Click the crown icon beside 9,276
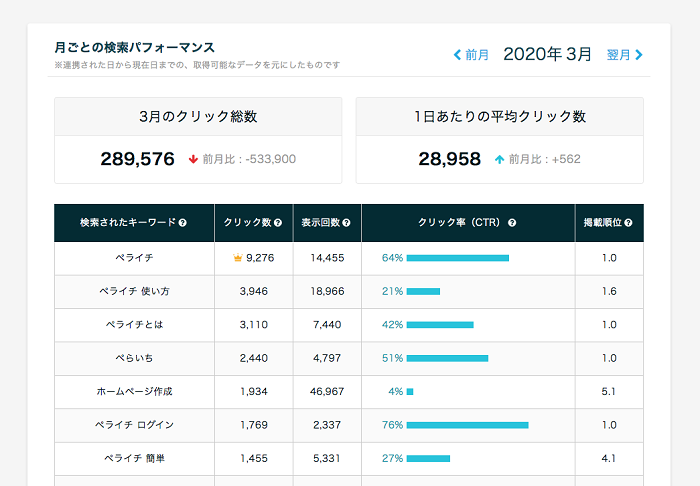 coord(238,258)
